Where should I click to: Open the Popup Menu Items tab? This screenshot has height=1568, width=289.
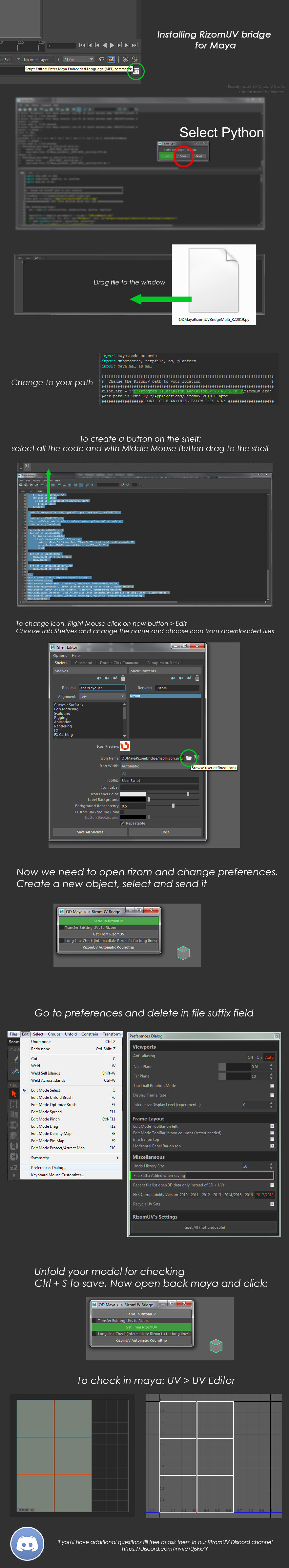click(163, 663)
